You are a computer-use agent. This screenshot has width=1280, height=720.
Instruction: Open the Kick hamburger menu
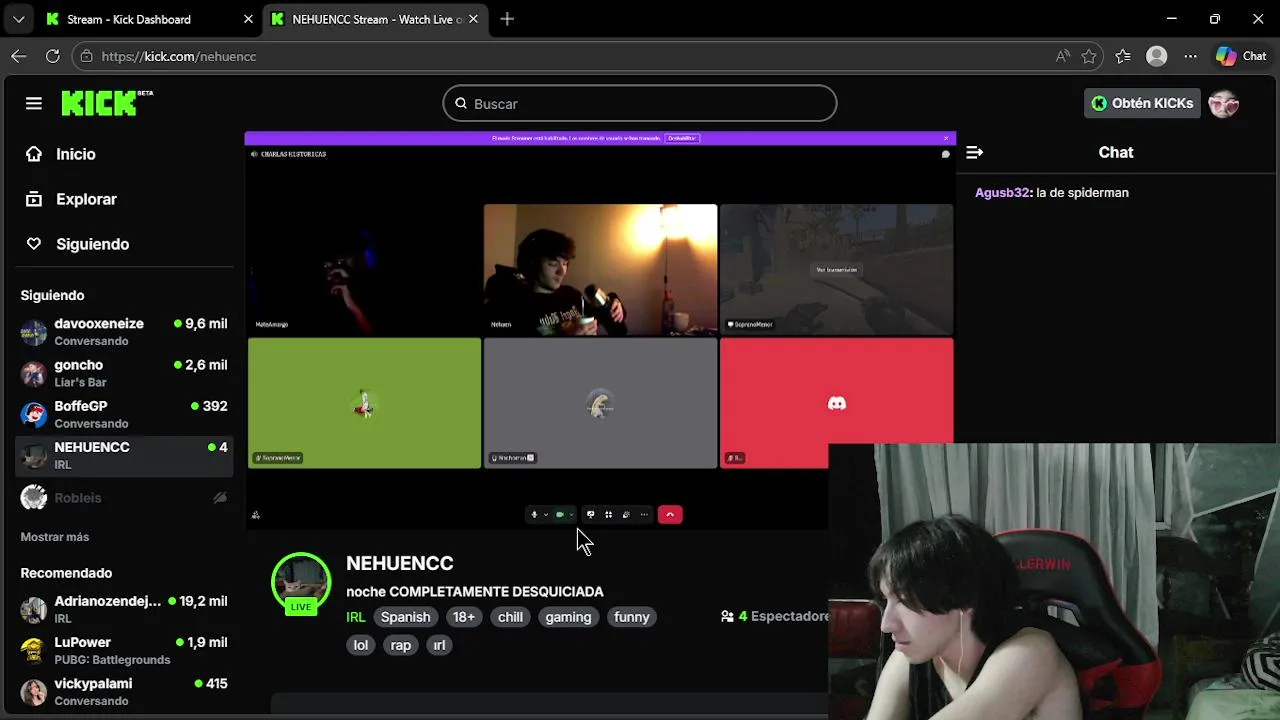click(x=34, y=103)
